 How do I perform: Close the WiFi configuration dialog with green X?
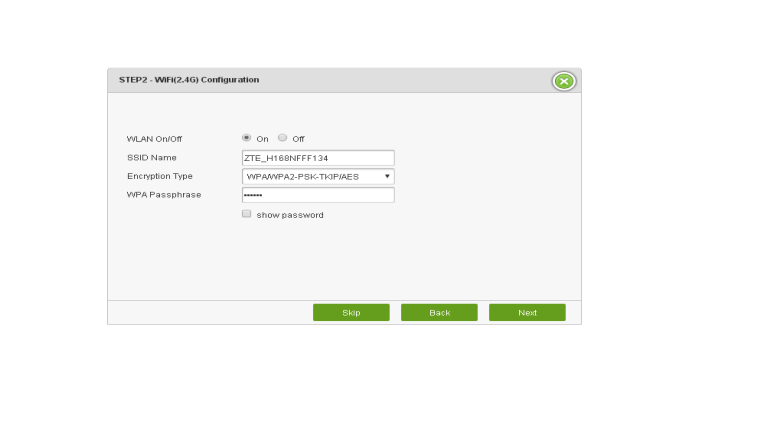[564, 81]
